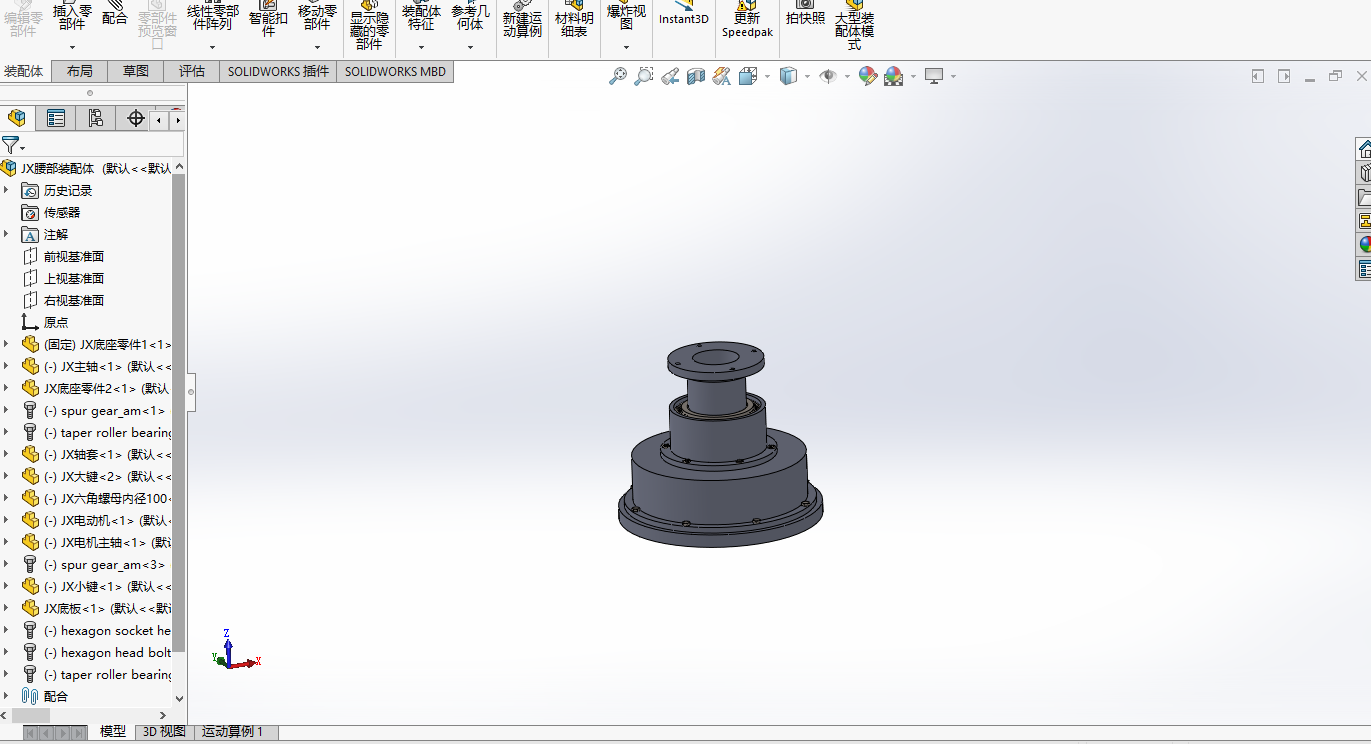Viewport: 1371px width, 744px height.
Task: Select the 插入零部件 (Insert Components) tool
Action: point(70,20)
